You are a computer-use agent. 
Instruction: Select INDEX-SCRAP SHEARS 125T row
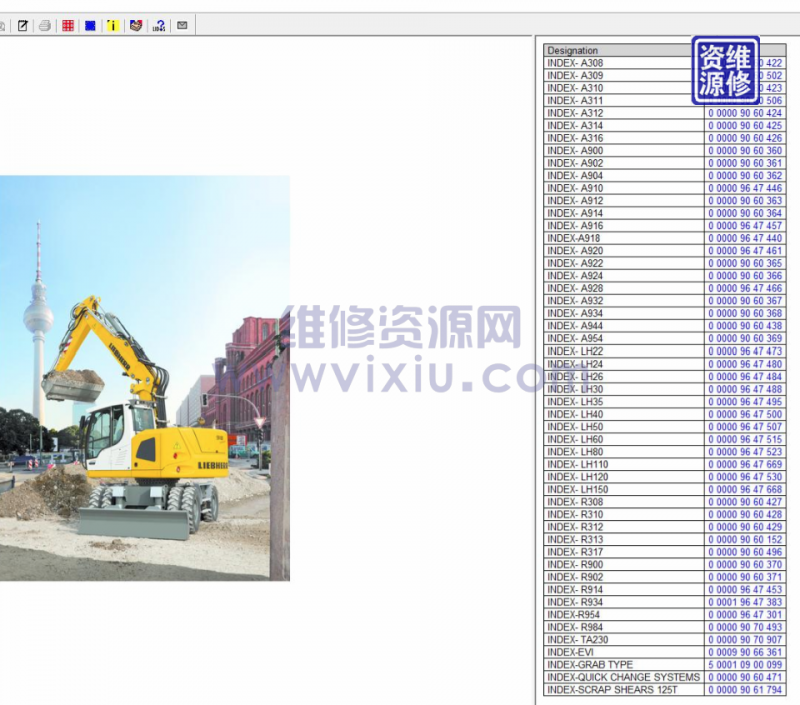(x=611, y=690)
